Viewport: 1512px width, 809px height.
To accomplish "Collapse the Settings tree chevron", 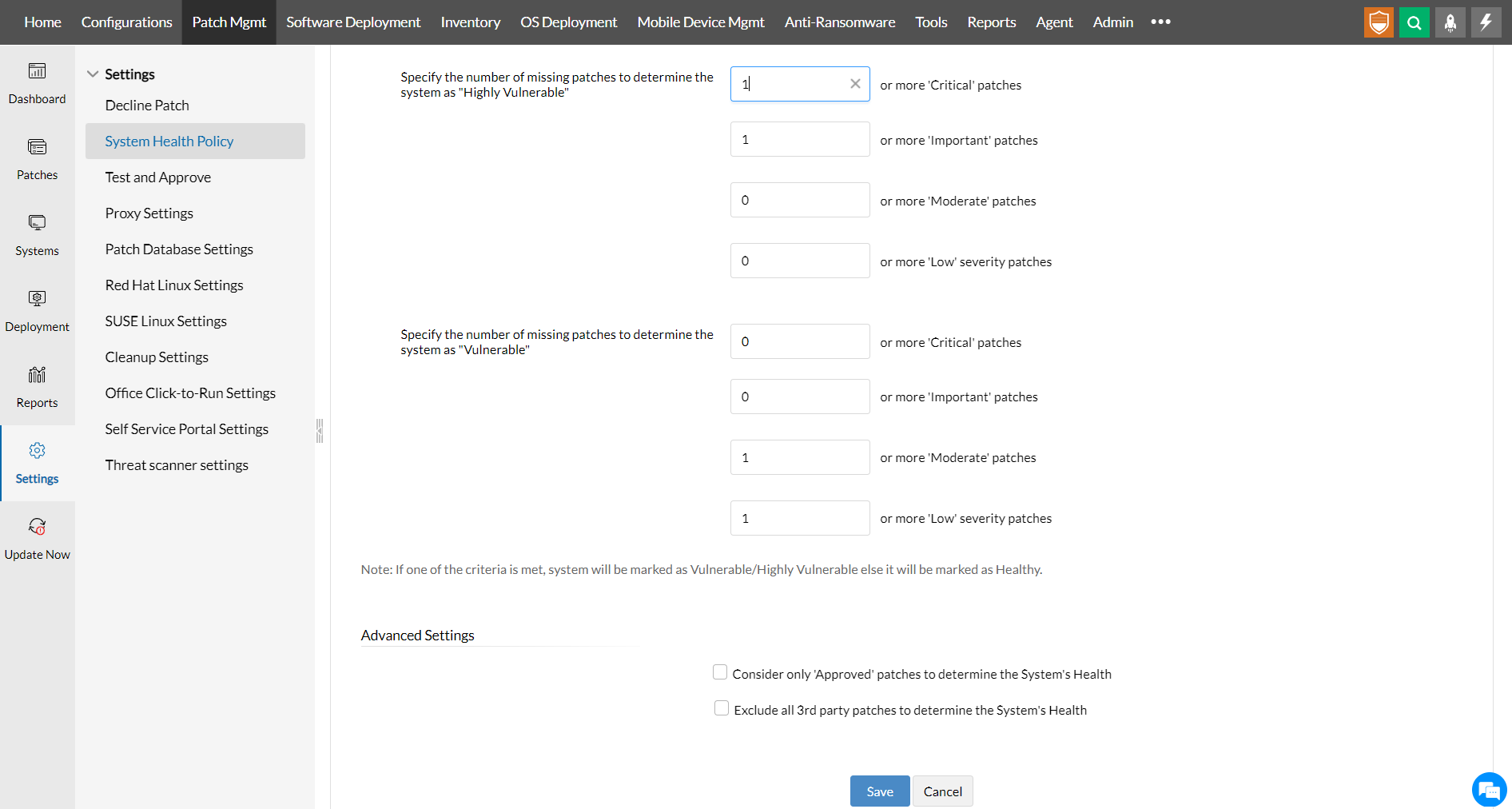I will [93, 74].
